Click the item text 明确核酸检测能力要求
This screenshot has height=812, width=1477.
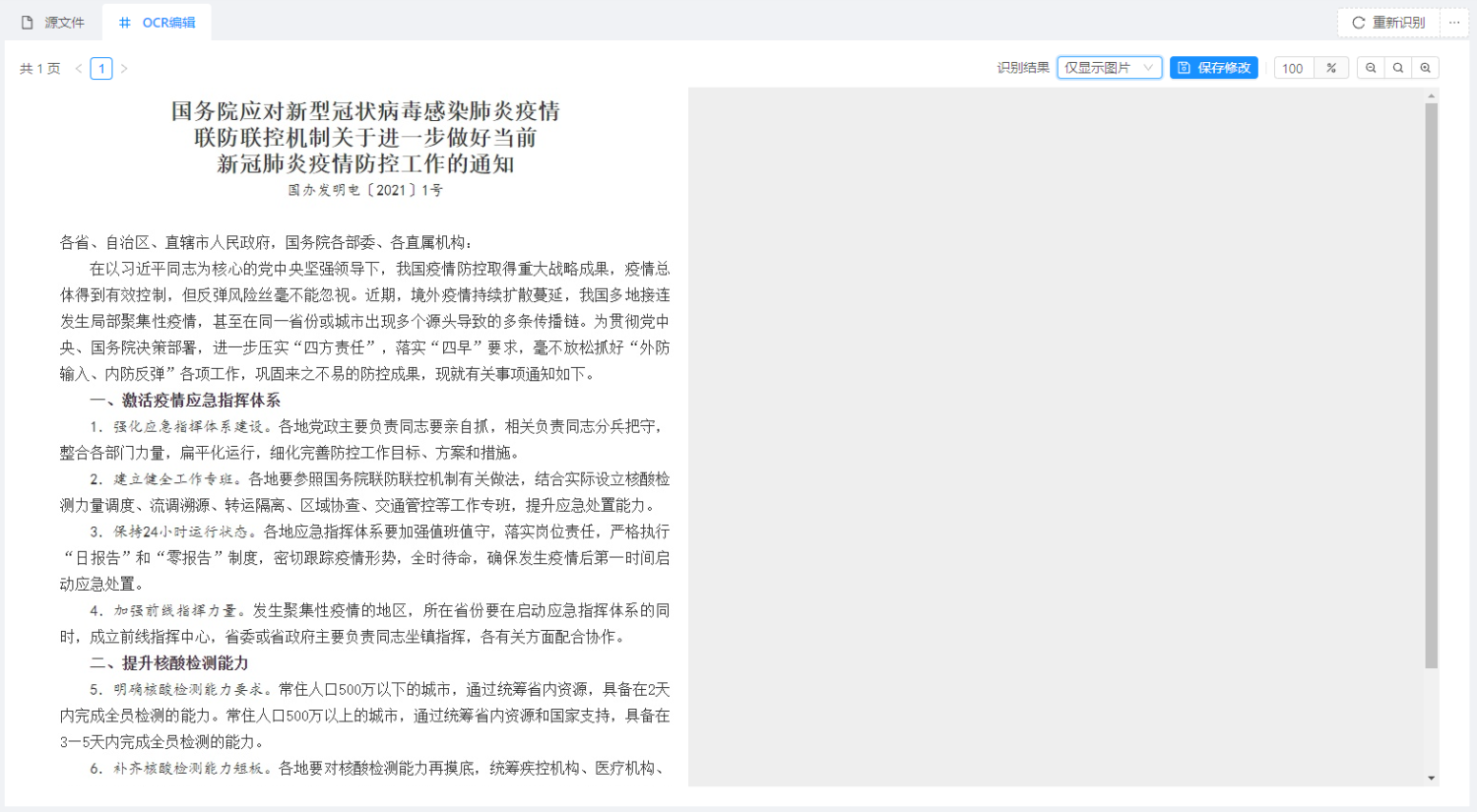click(188, 690)
